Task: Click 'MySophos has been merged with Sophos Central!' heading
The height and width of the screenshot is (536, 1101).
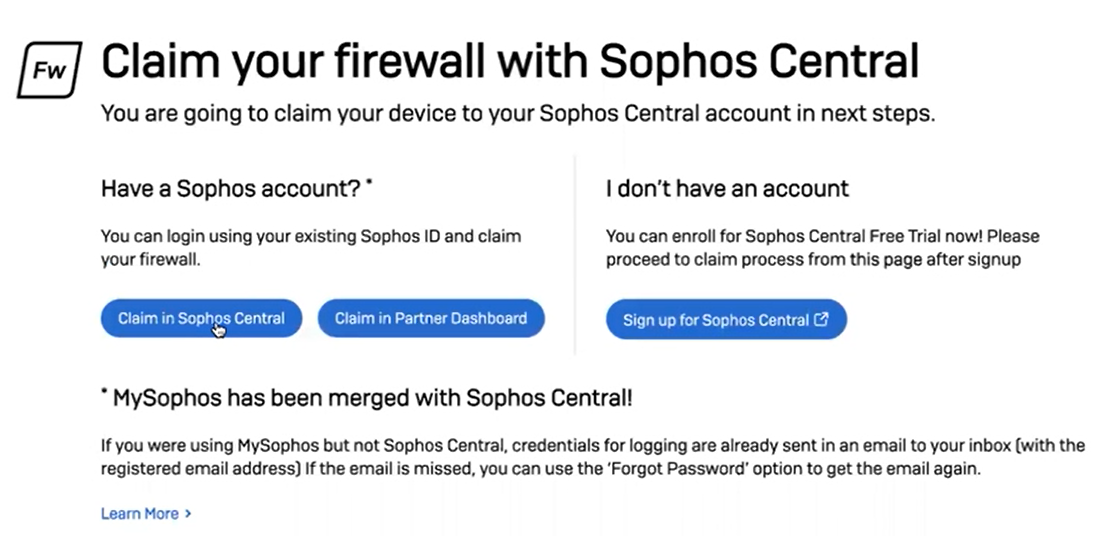Action: (x=372, y=398)
